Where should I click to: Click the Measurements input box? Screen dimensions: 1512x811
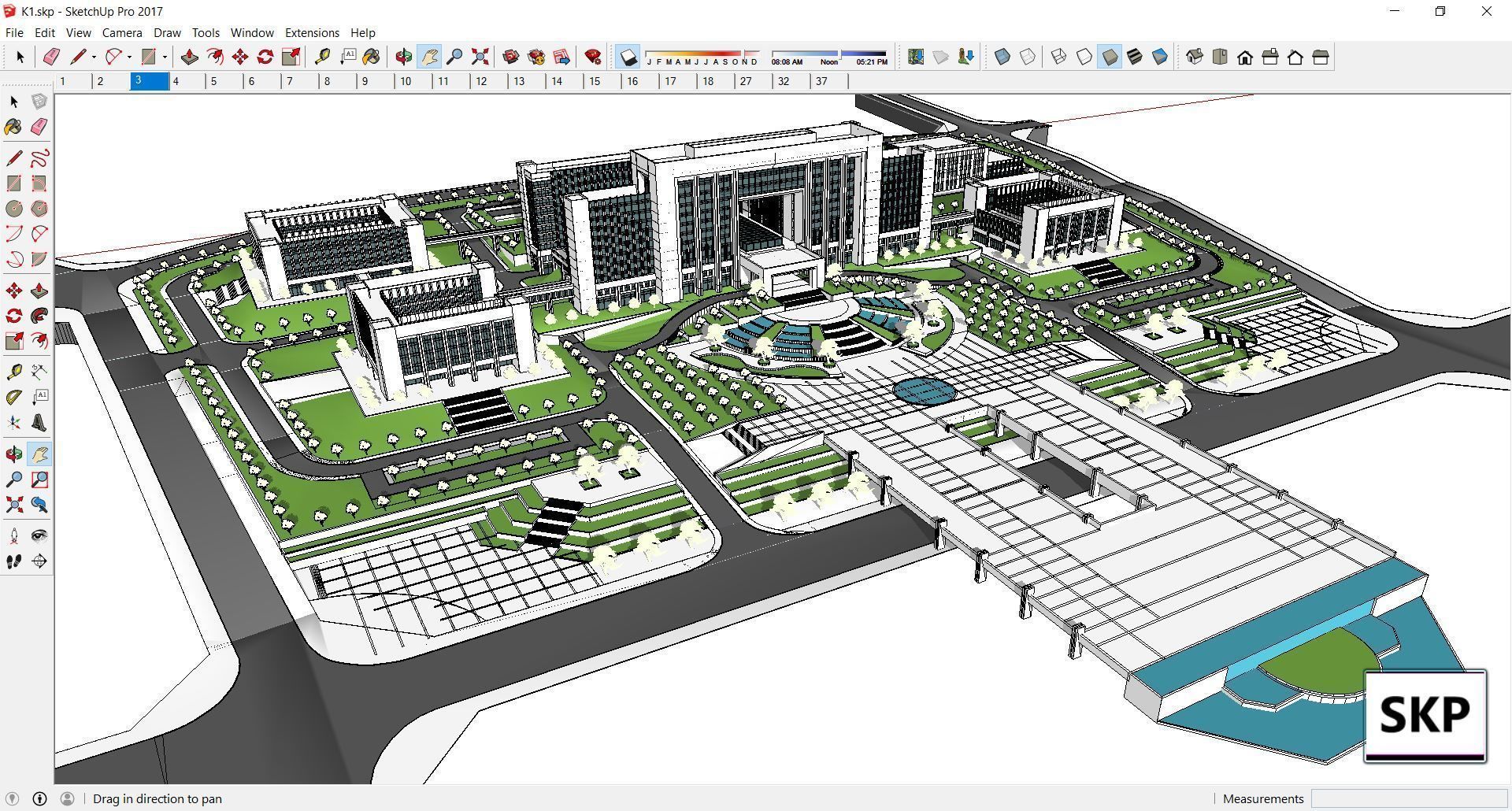[x=1409, y=798]
